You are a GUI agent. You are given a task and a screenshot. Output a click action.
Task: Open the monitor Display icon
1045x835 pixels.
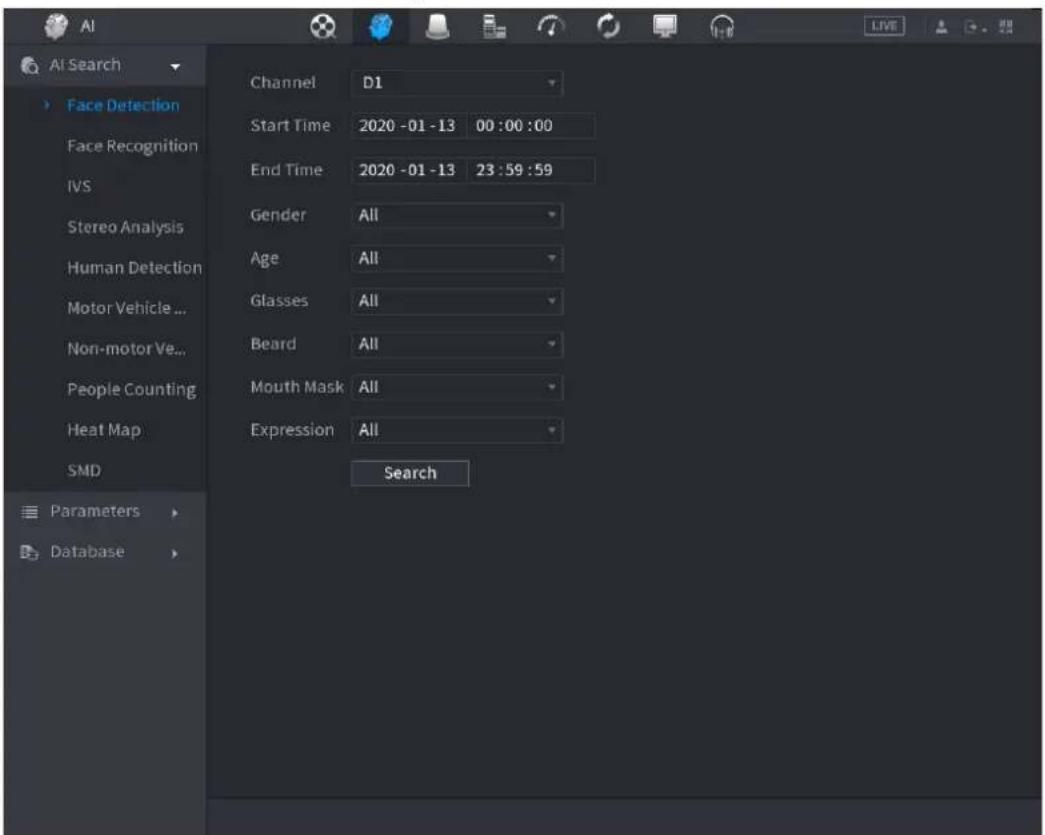(664, 27)
